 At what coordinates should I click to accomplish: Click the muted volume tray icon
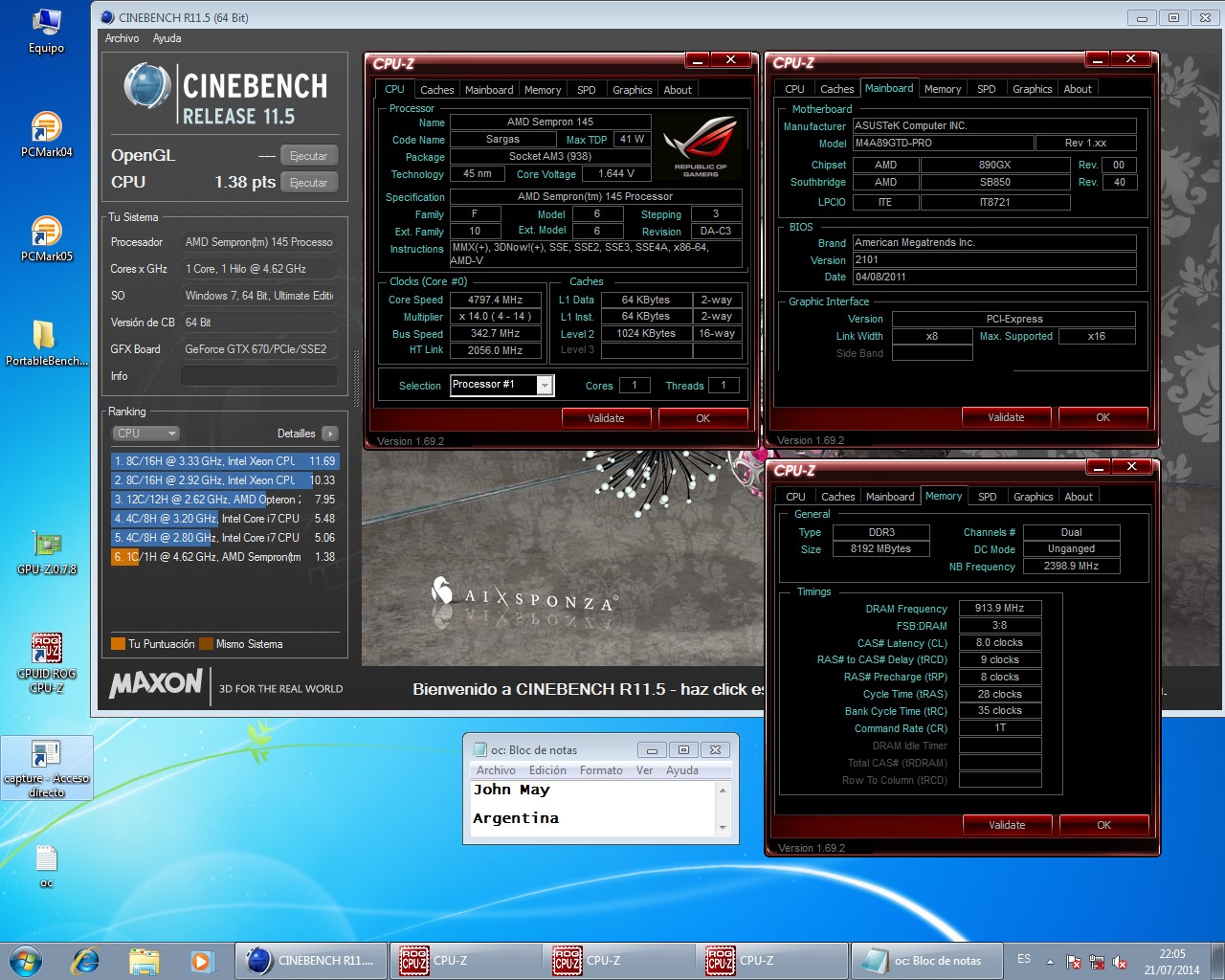click(x=1120, y=962)
